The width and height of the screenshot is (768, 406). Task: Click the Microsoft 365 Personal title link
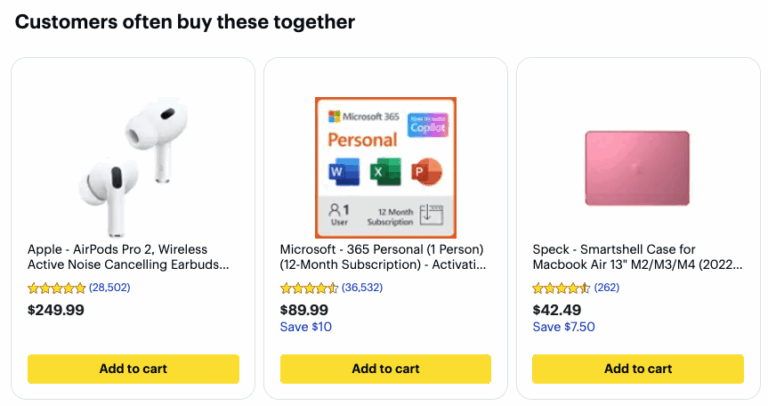tap(383, 257)
